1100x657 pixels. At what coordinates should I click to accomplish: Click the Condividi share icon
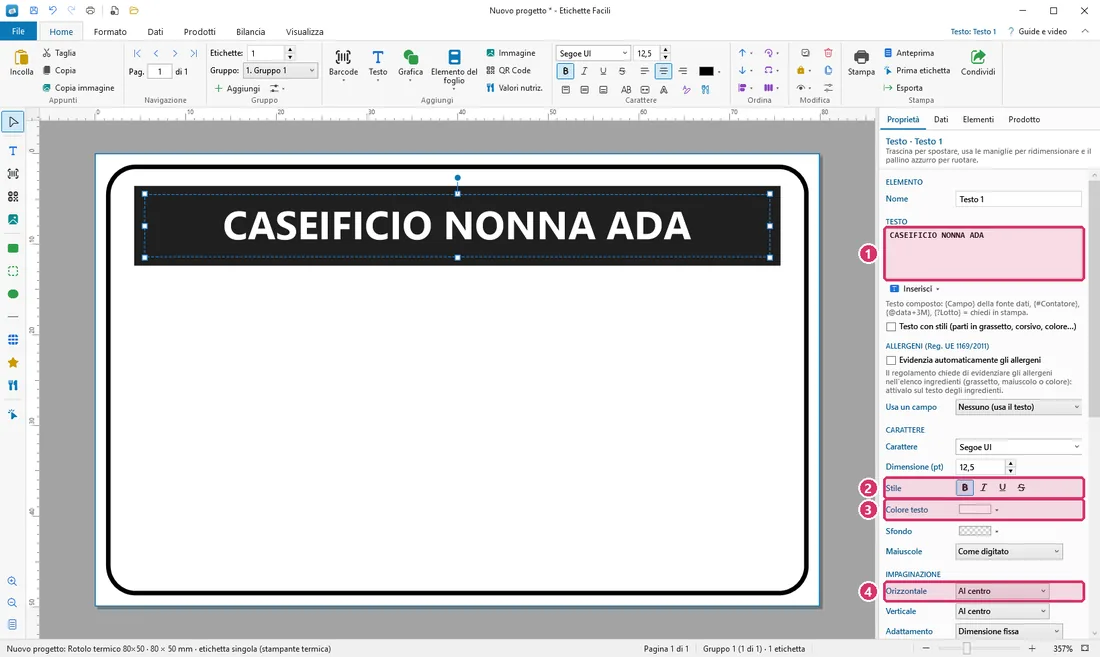click(x=978, y=62)
